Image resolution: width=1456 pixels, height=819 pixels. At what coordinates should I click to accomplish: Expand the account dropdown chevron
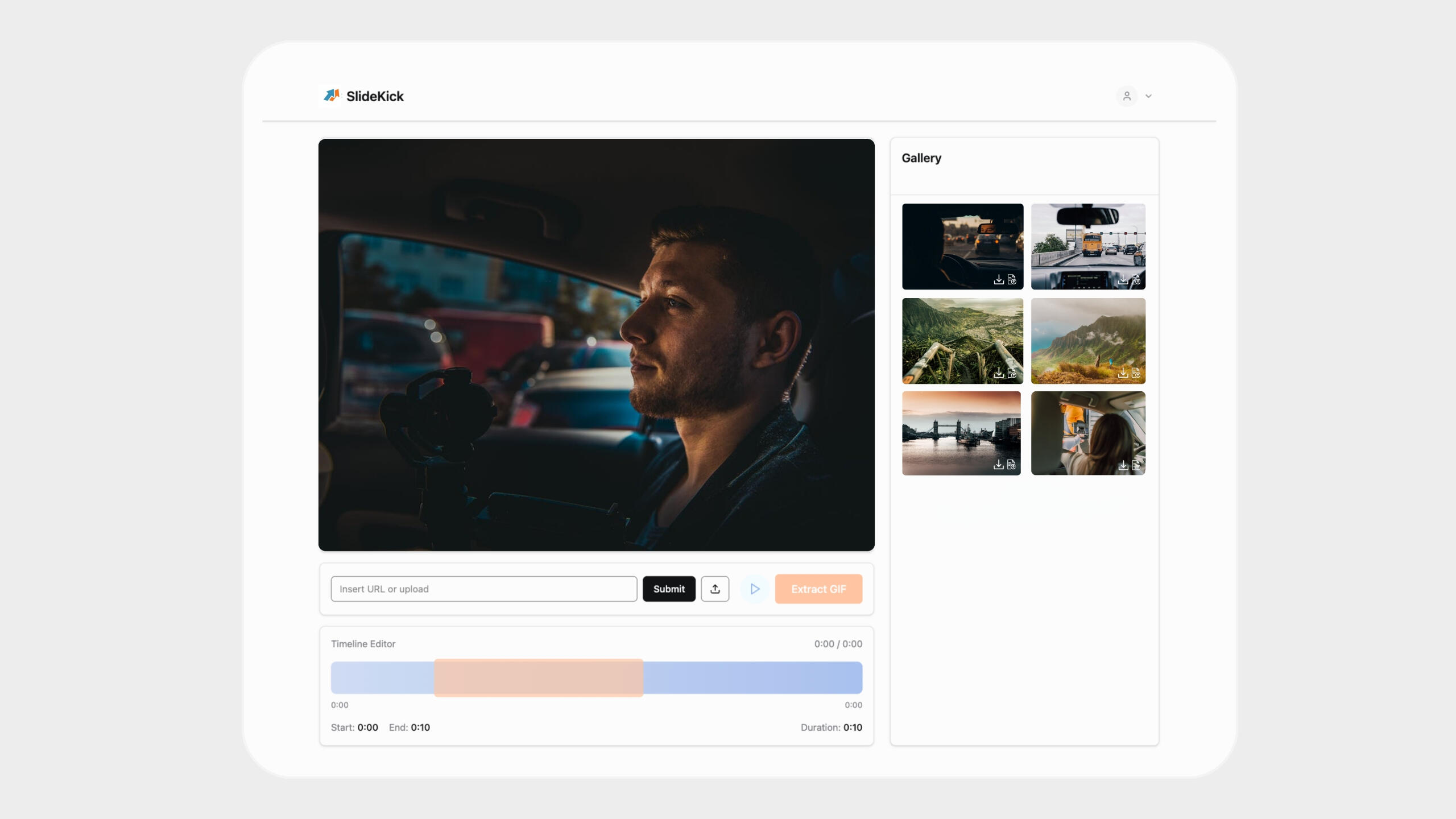click(x=1148, y=96)
